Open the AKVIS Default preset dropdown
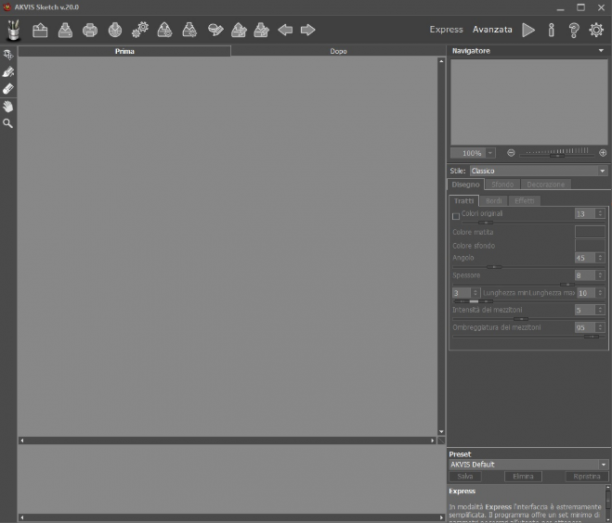This screenshot has width=612, height=523. pyautogui.click(x=528, y=464)
